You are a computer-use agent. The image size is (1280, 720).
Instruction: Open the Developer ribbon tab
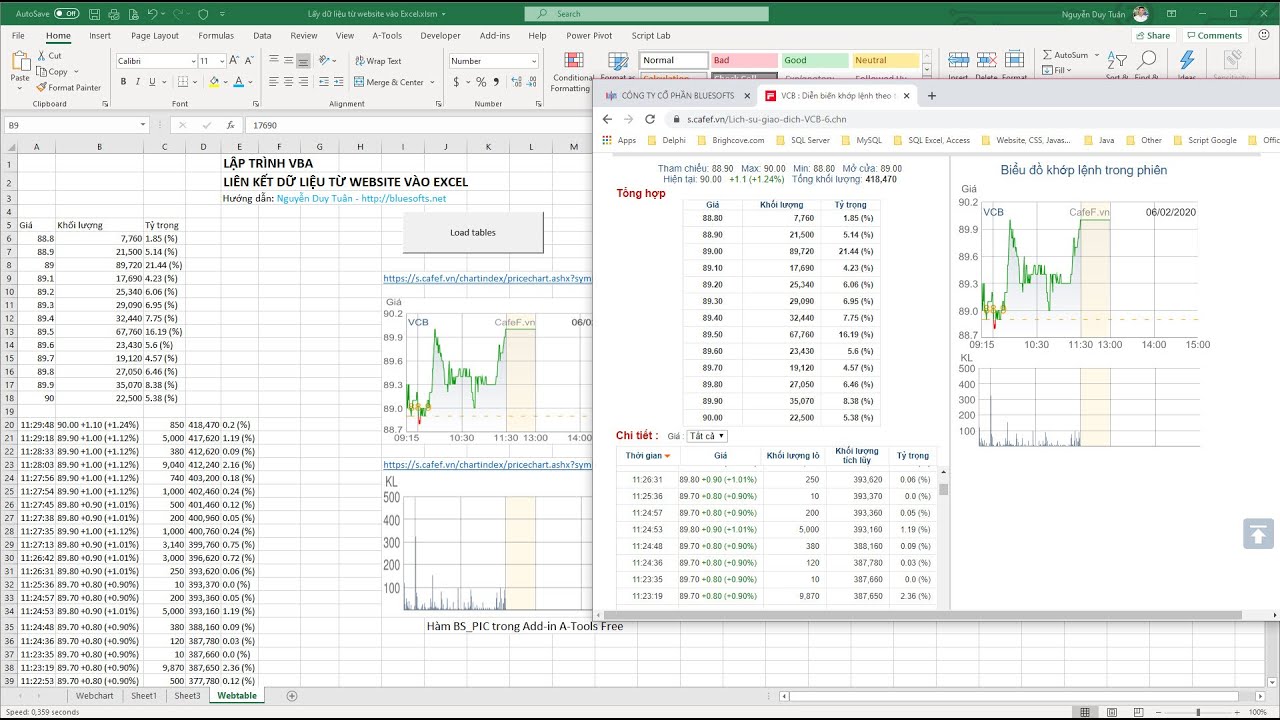[440, 36]
